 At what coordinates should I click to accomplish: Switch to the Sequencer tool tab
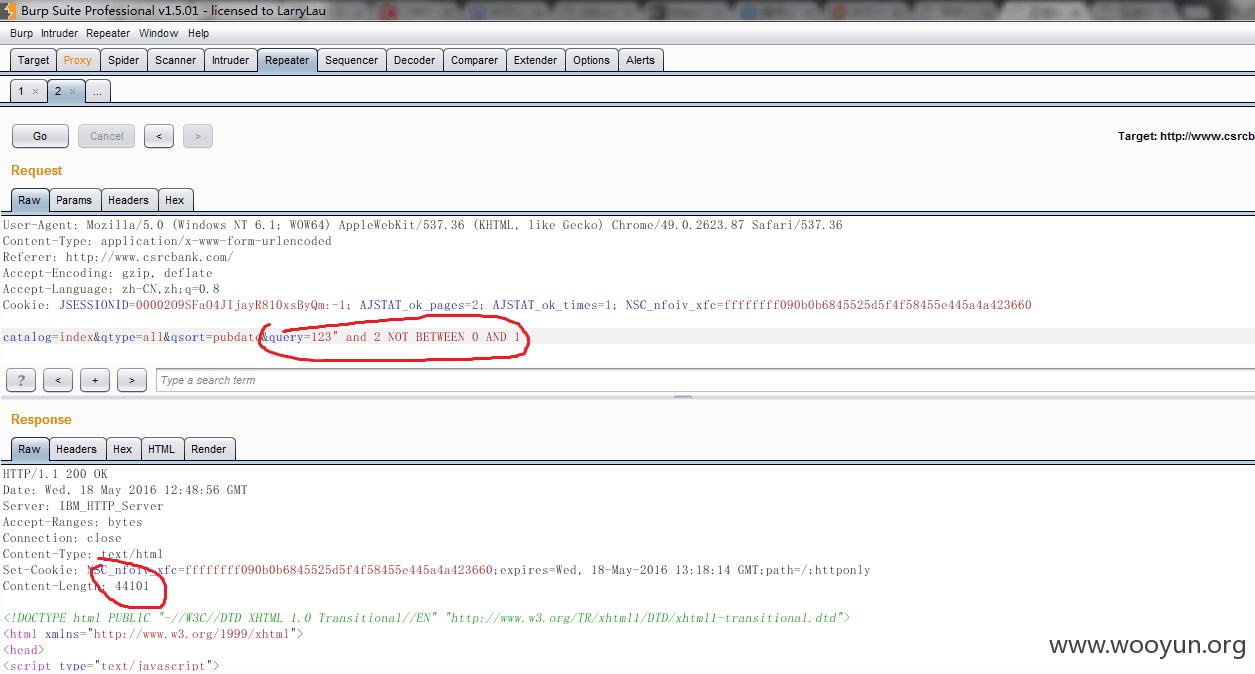(x=351, y=60)
